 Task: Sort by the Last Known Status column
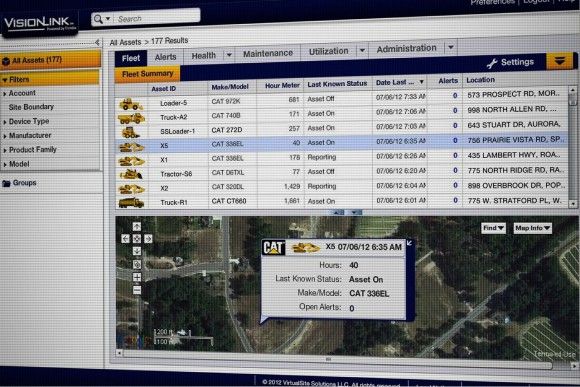337,84
